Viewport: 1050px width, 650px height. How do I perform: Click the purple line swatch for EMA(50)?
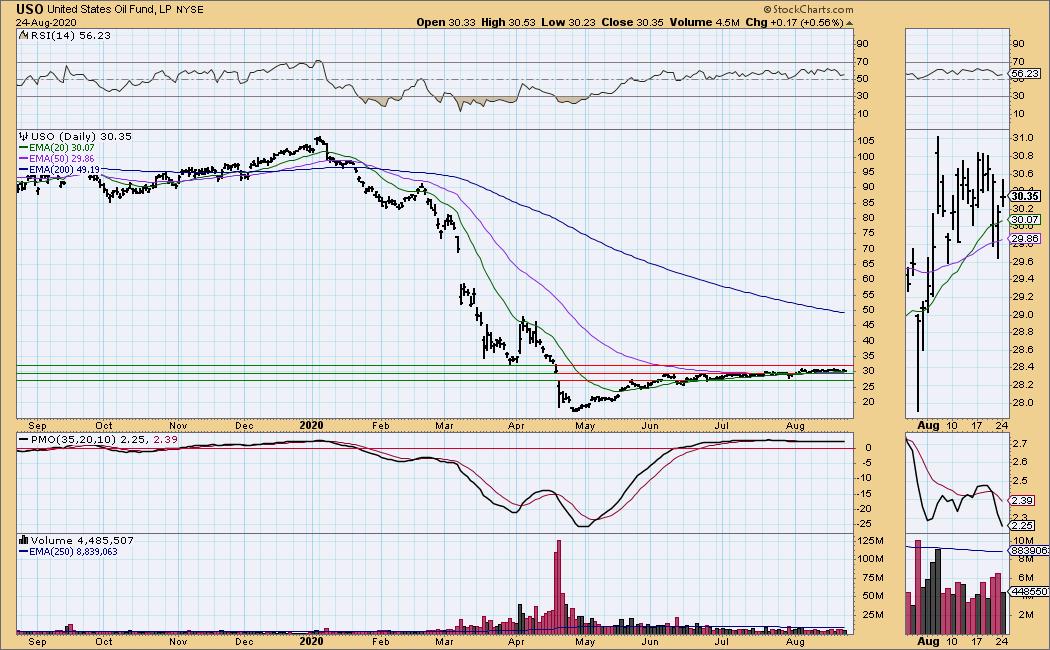23,159
